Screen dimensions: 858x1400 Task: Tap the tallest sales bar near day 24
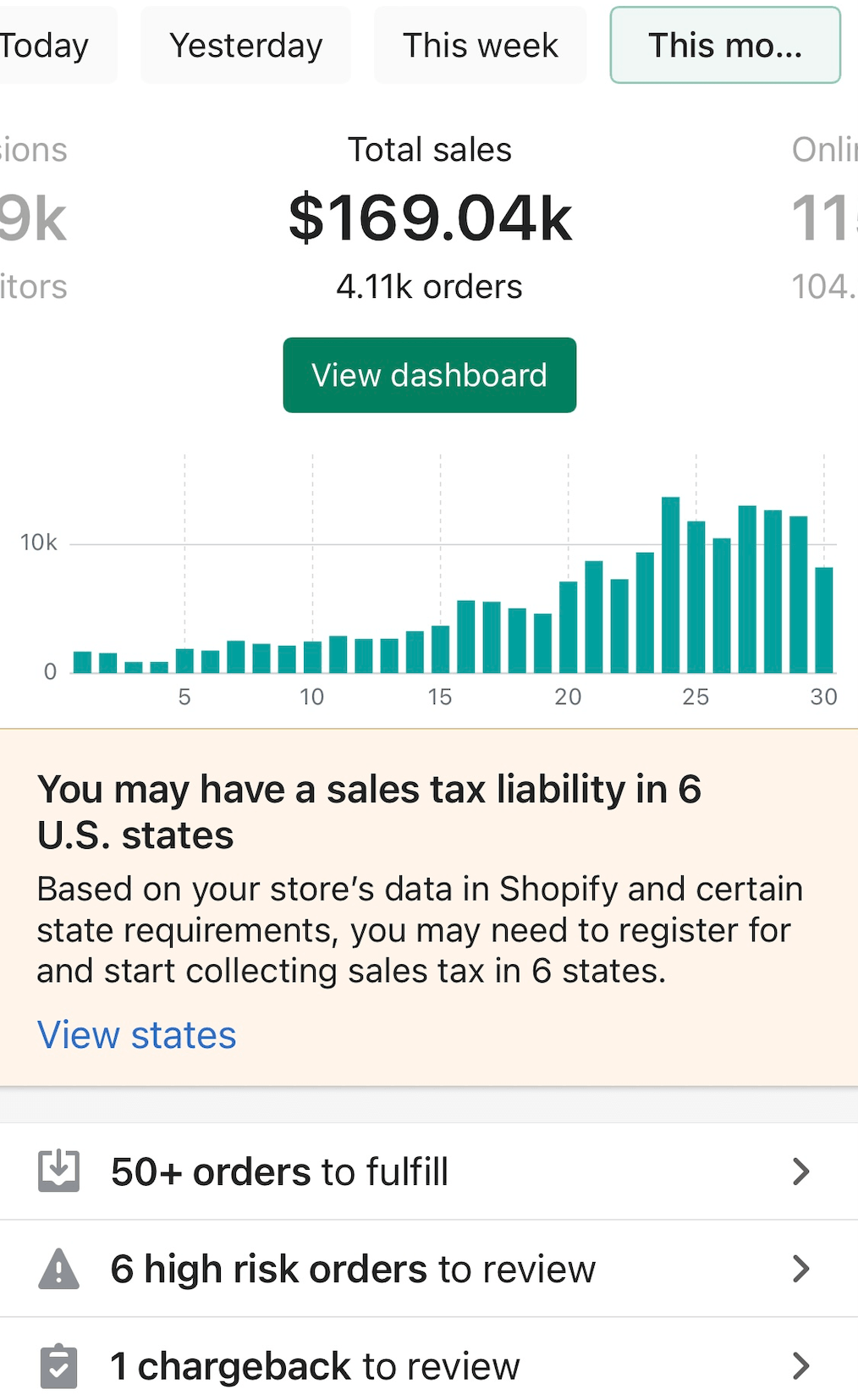click(x=670, y=585)
